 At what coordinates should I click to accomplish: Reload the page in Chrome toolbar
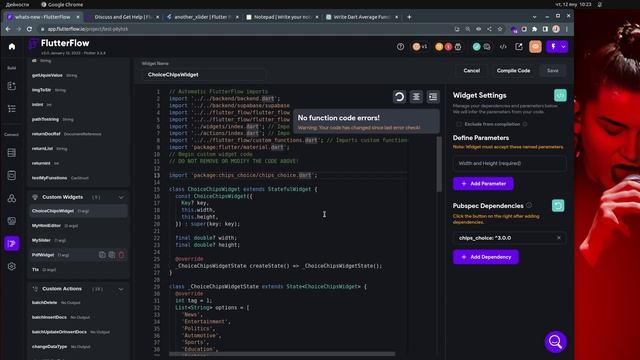(x=29, y=29)
